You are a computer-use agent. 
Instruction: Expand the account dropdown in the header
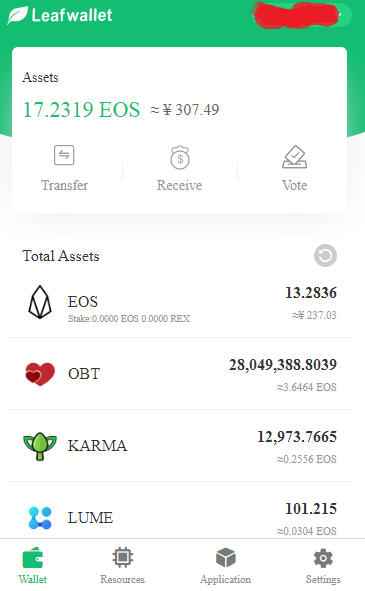(x=302, y=15)
